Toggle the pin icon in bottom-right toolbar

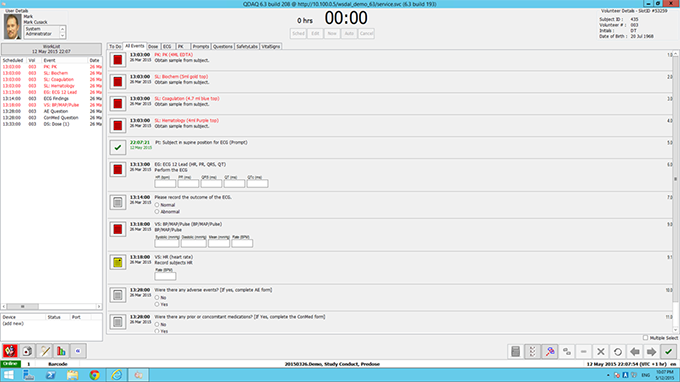pos(549,352)
